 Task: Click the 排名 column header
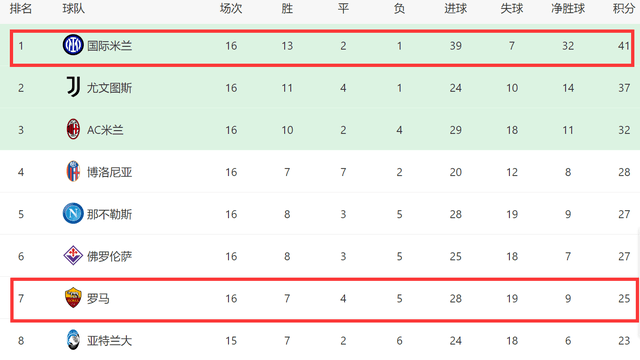(21, 9)
